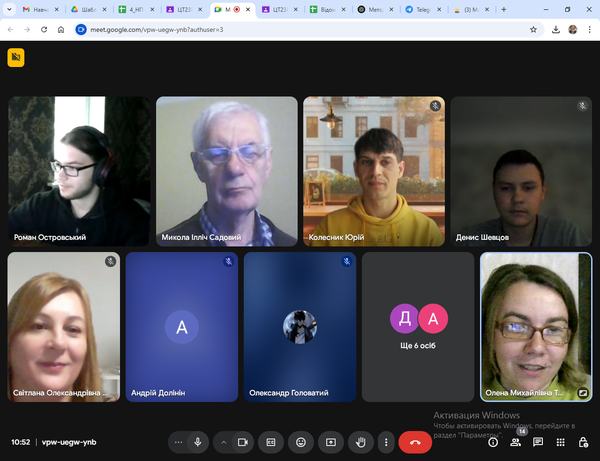This screenshot has width=600, height=461.
Task: Toggle the camera on or off
Action: tap(243, 441)
